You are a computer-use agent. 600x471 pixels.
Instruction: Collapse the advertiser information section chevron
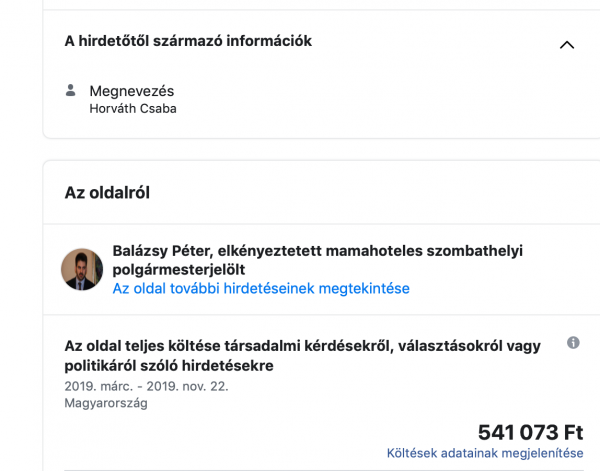[567, 45]
